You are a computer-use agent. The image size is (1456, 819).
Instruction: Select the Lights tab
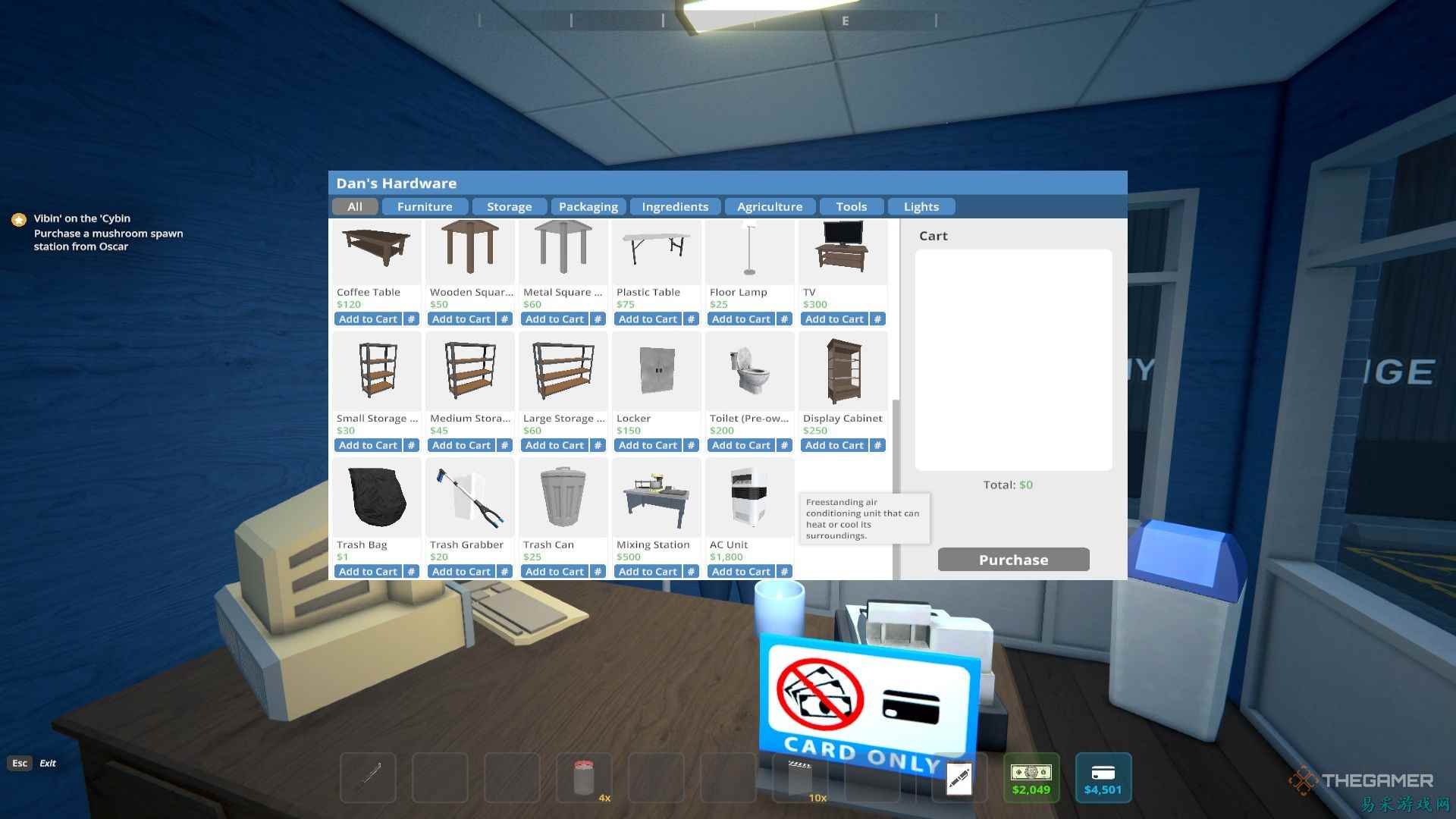(921, 206)
